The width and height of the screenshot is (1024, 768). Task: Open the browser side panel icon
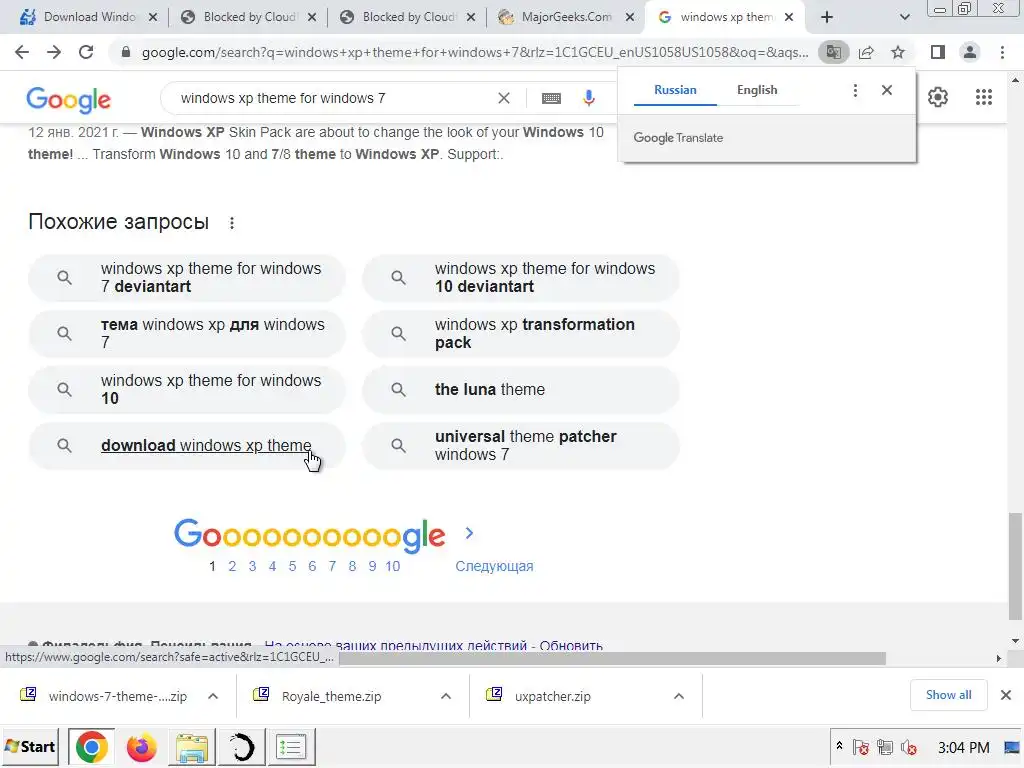tap(938, 52)
